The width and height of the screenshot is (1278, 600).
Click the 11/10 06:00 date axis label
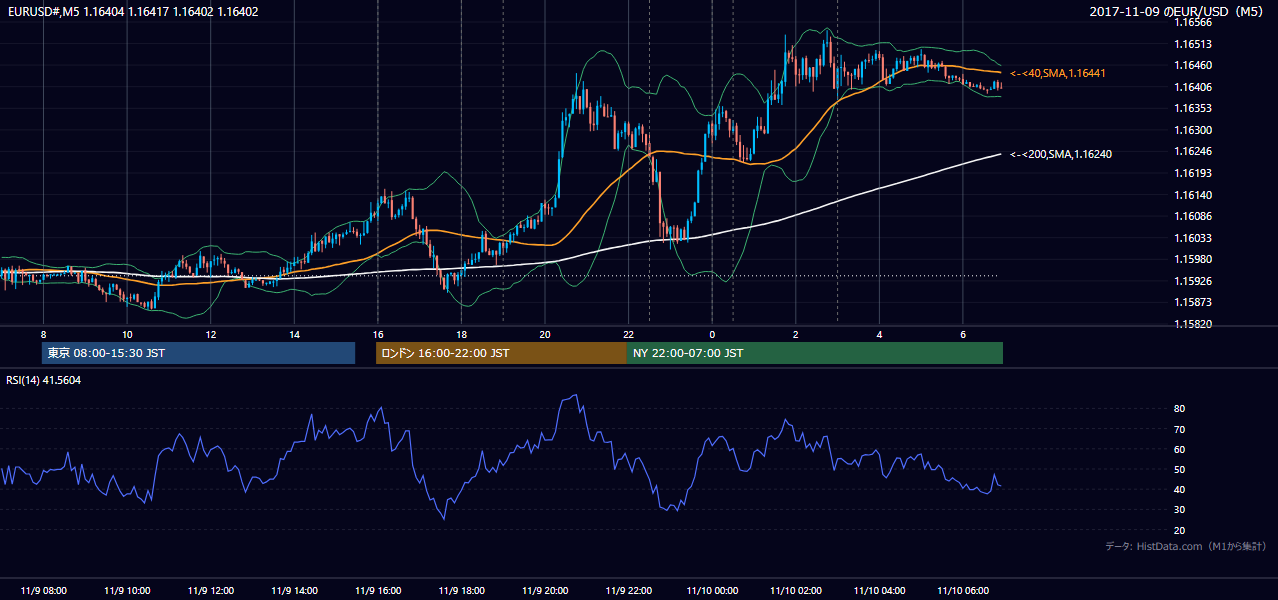click(x=962, y=591)
